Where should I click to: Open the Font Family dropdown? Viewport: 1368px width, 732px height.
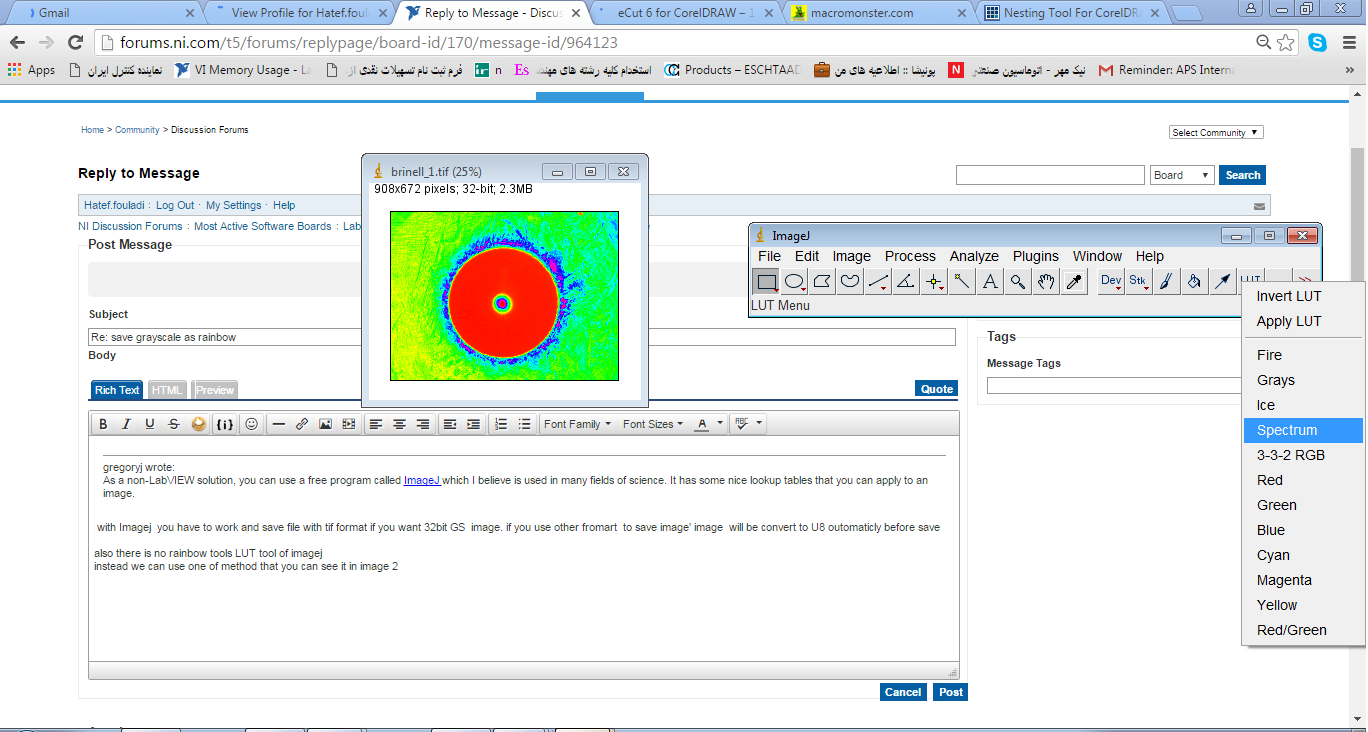click(x=577, y=424)
